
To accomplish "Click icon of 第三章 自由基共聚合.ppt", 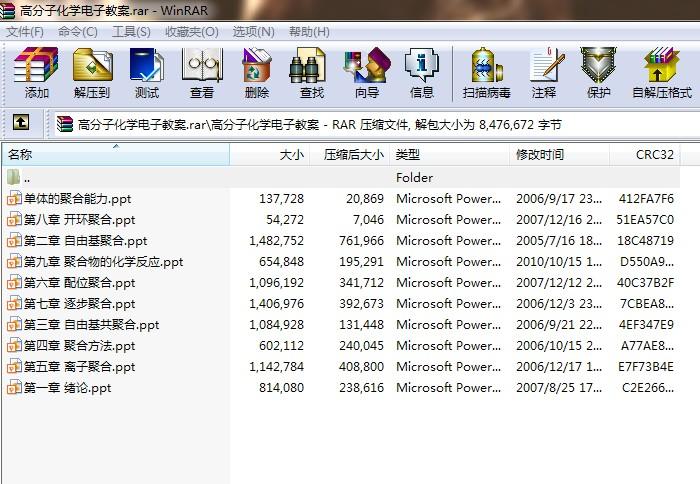I will coord(14,324).
